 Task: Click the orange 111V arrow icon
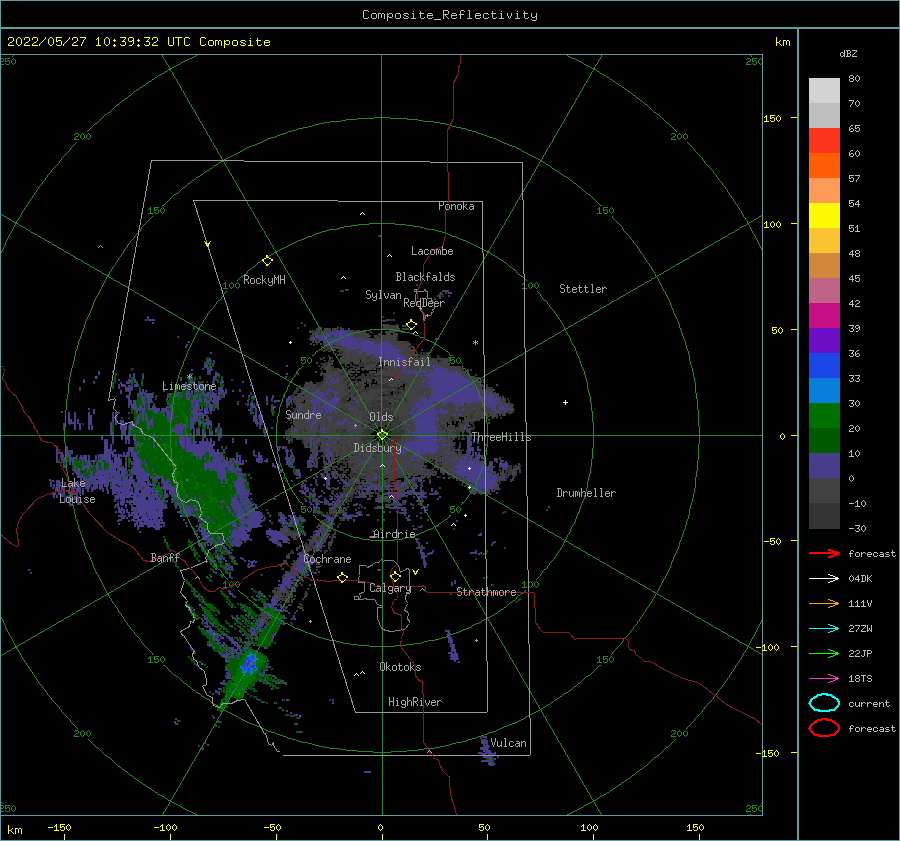[824, 603]
